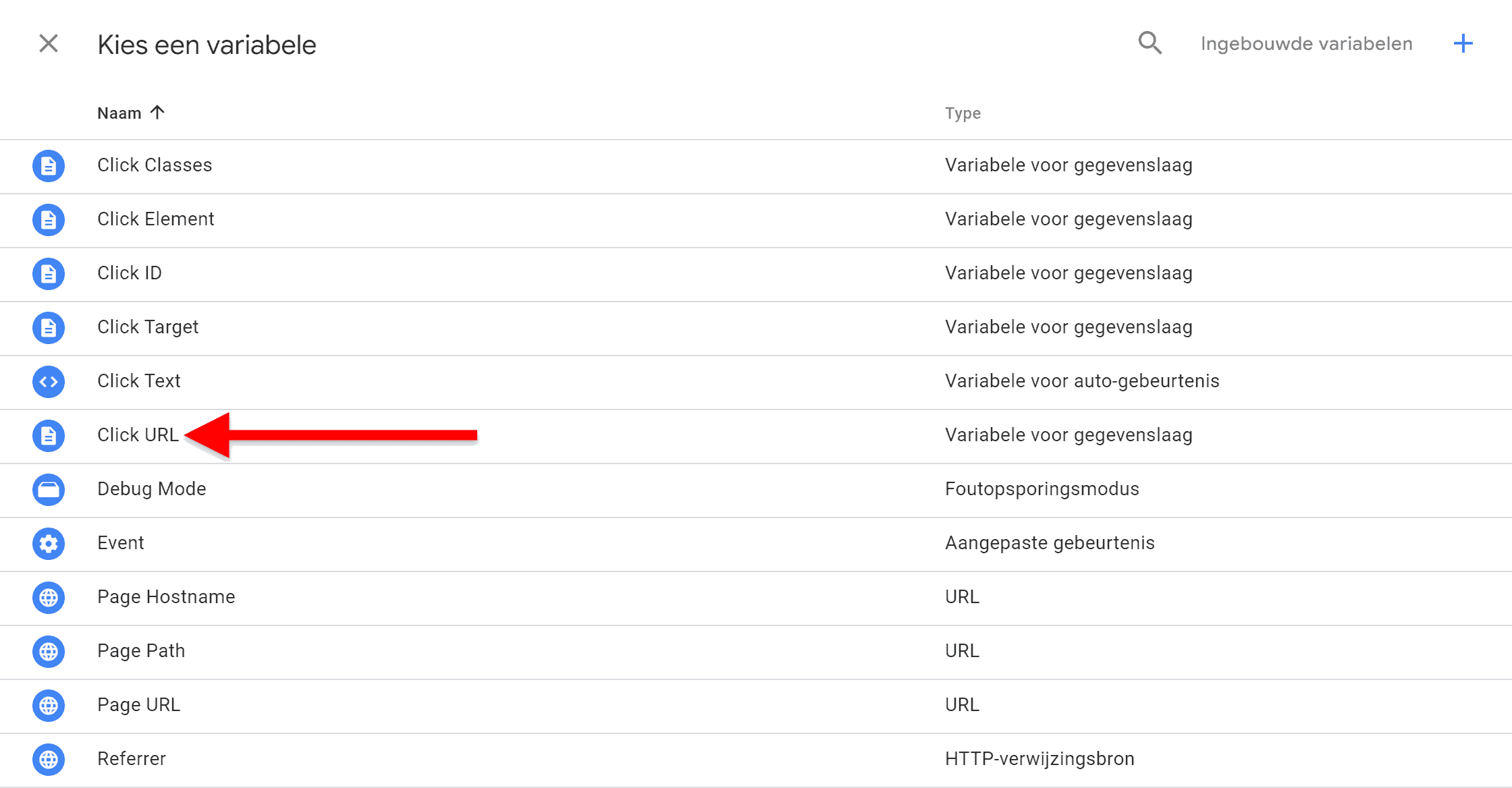Select the Event variable row

coord(120,543)
